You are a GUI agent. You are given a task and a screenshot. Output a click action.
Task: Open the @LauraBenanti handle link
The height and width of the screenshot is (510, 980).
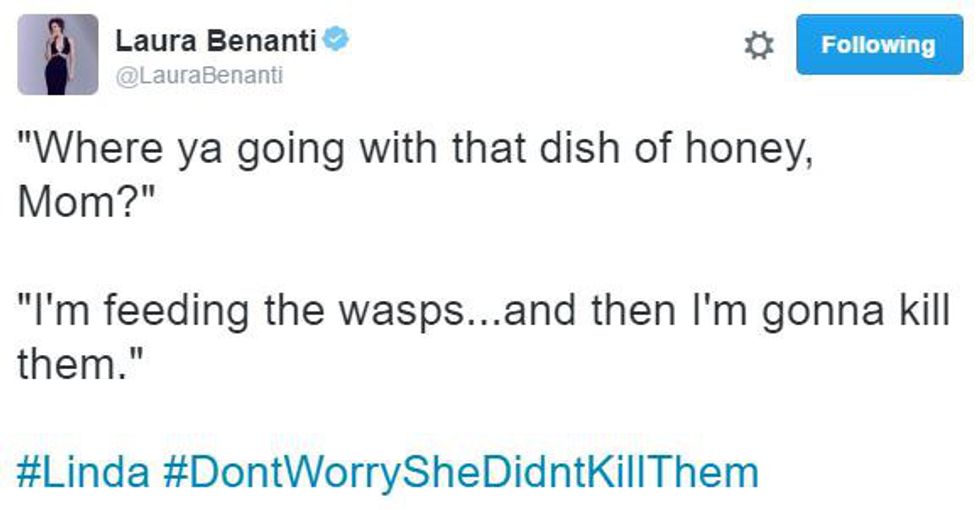coord(200,74)
